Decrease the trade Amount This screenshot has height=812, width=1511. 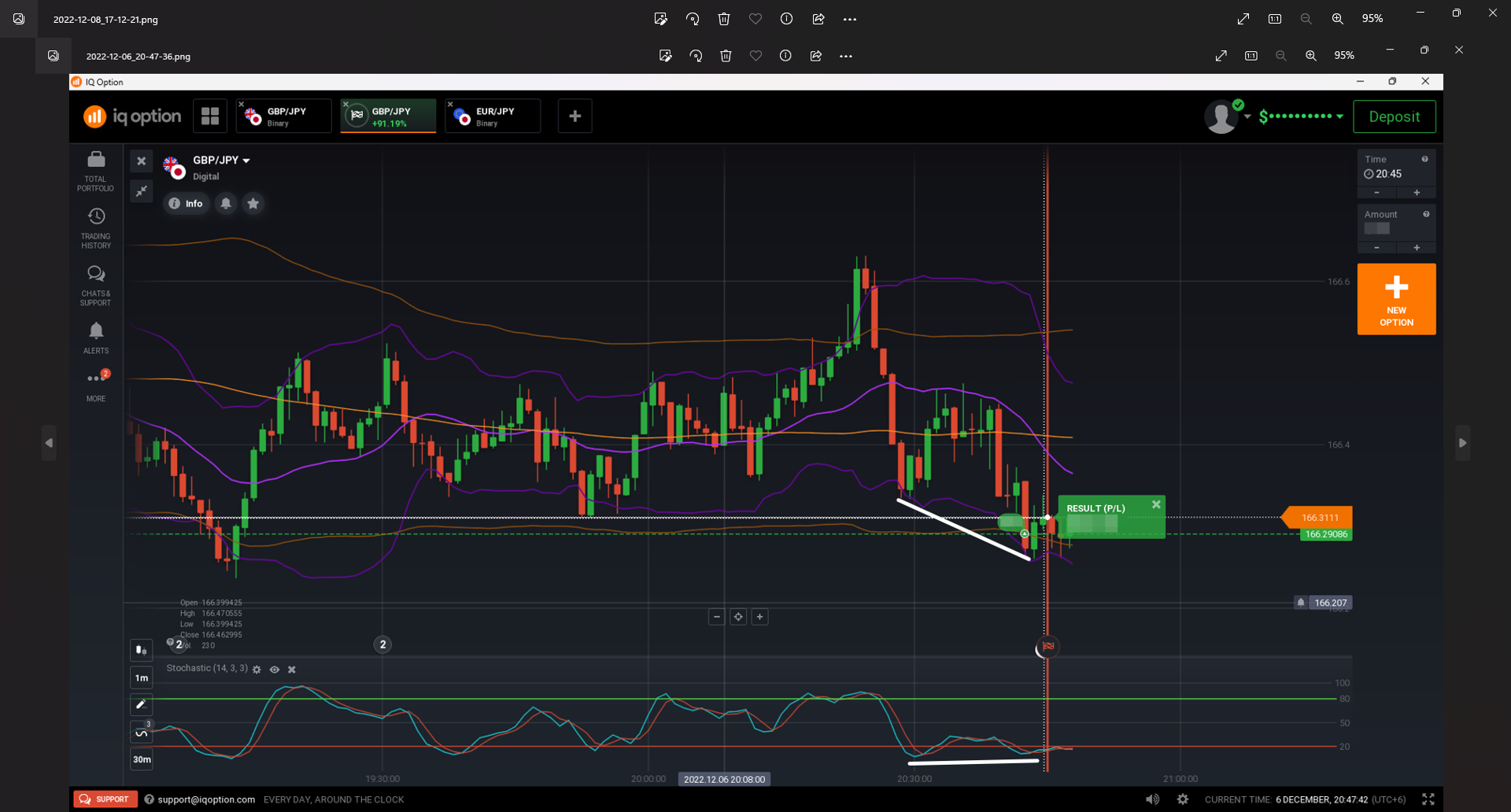pos(1376,248)
